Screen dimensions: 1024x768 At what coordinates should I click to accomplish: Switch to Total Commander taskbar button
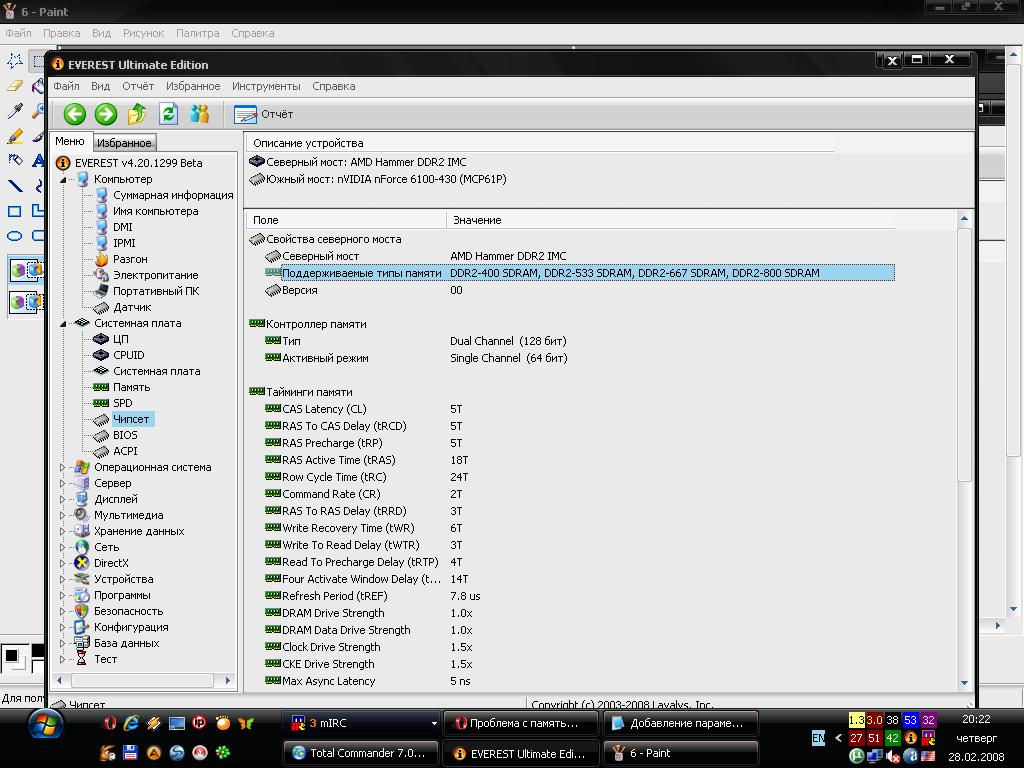click(x=359, y=753)
